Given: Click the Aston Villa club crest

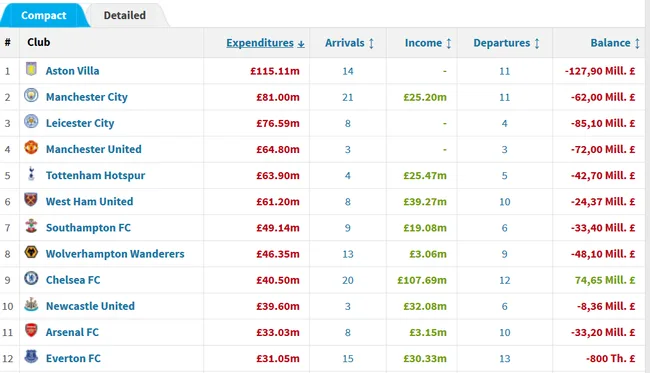Looking at the screenshot, I should (x=31, y=69).
